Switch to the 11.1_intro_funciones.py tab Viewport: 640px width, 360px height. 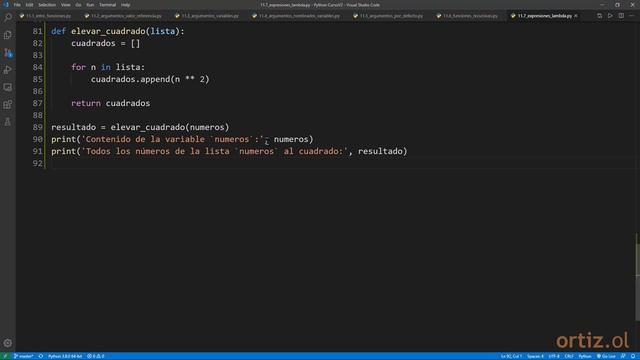pyautogui.click(x=48, y=16)
